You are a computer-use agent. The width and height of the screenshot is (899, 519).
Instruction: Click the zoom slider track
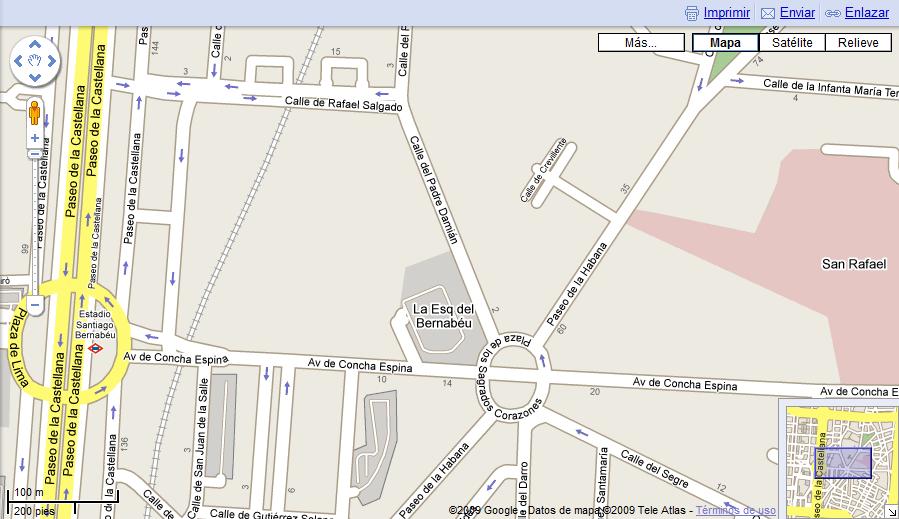coord(35,229)
